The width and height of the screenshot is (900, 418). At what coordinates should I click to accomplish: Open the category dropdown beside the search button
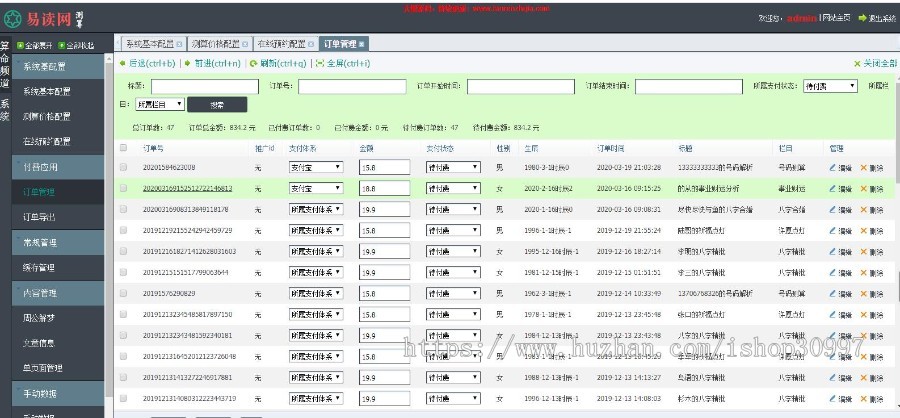point(160,104)
